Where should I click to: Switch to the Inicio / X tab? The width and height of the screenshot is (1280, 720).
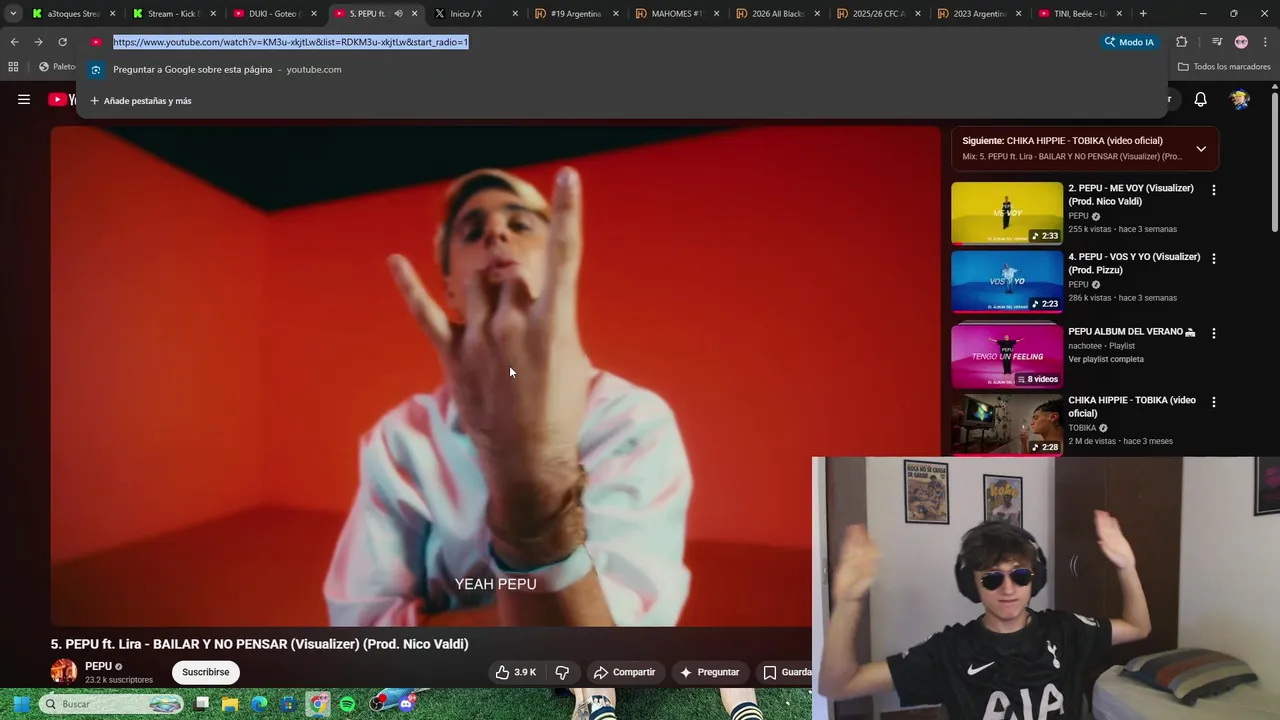tap(476, 14)
